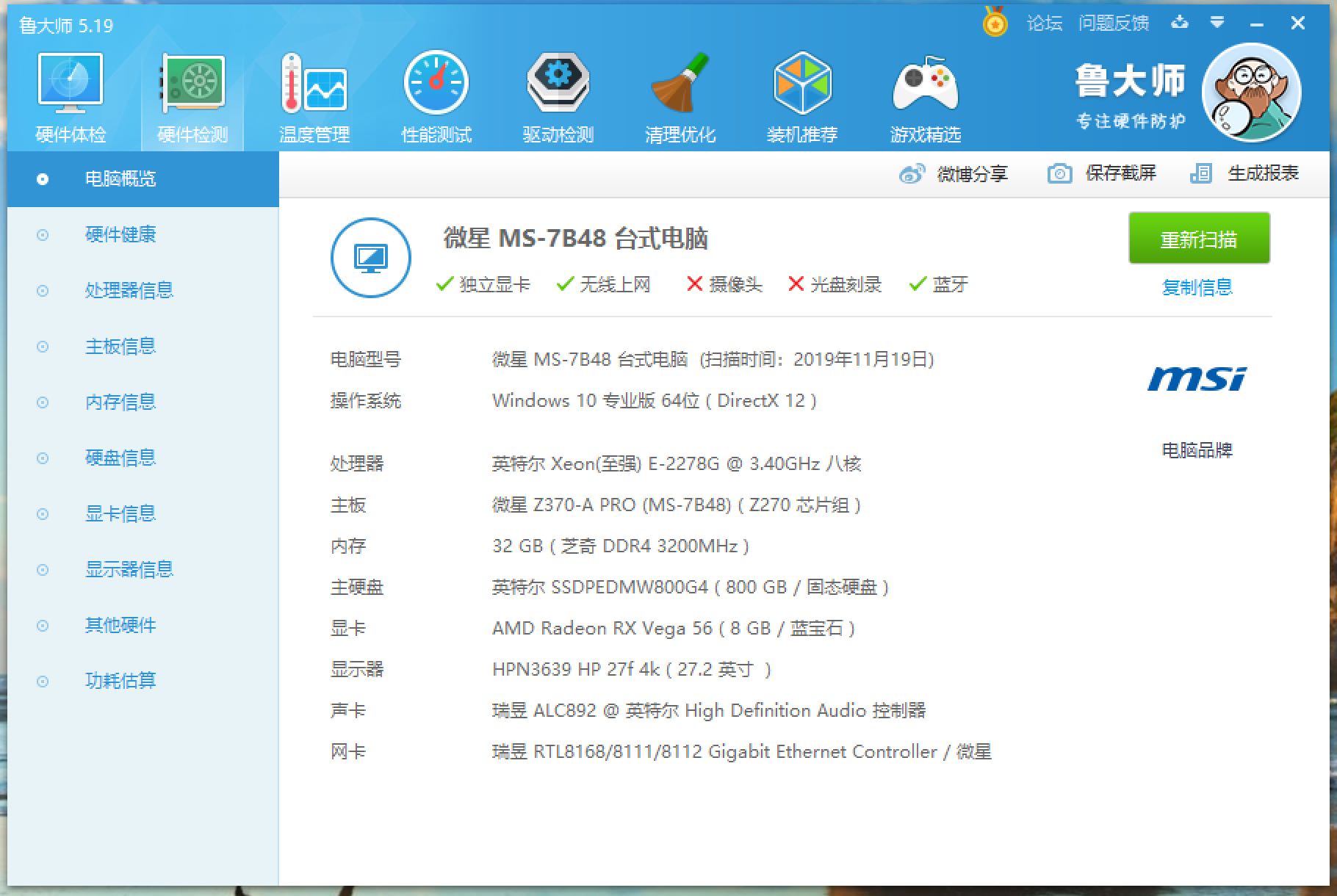Click the RTL8168 Gigabit Ethernet value
Screen dimensions: 1337x896
click(742, 752)
